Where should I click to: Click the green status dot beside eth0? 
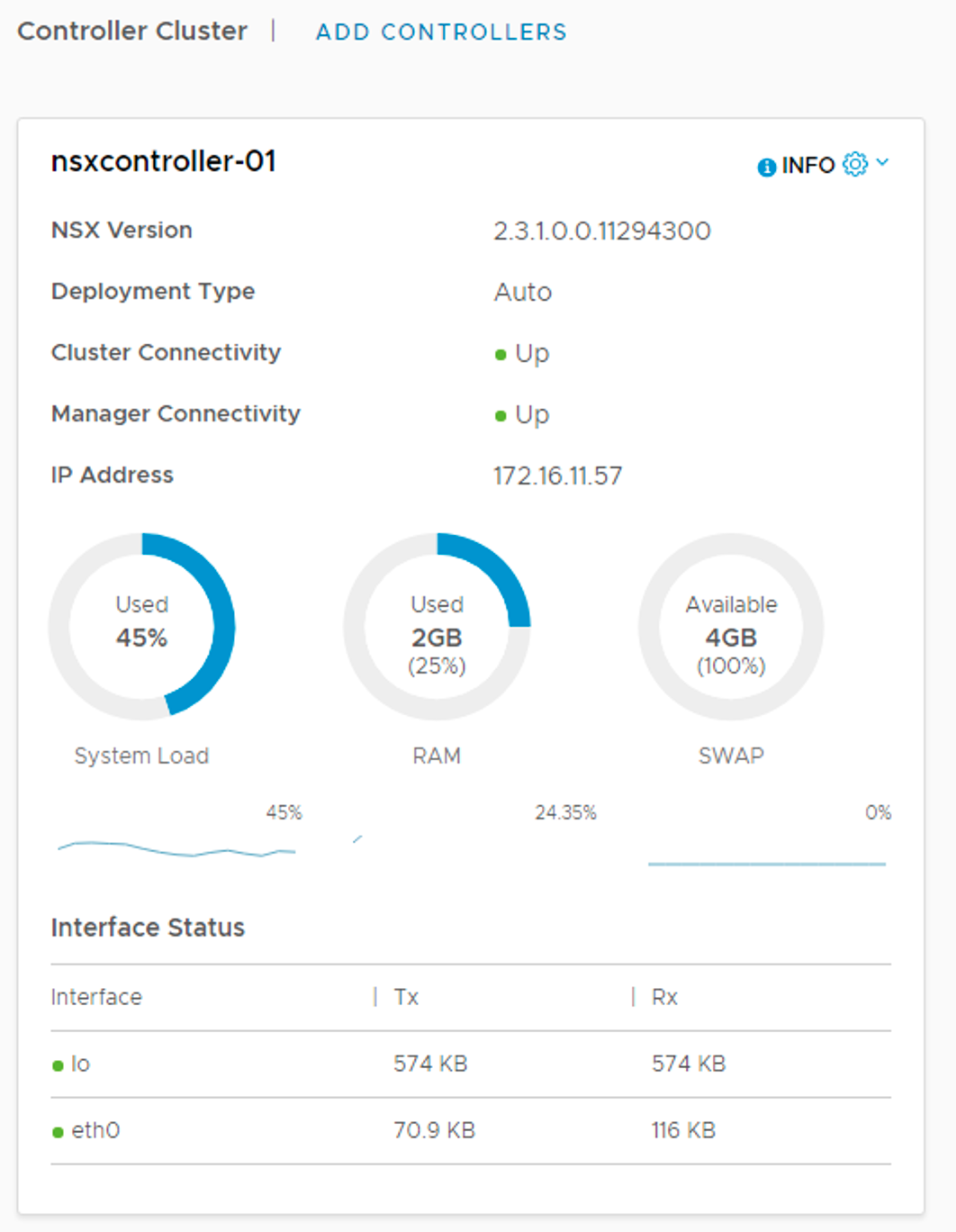click(x=58, y=1132)
